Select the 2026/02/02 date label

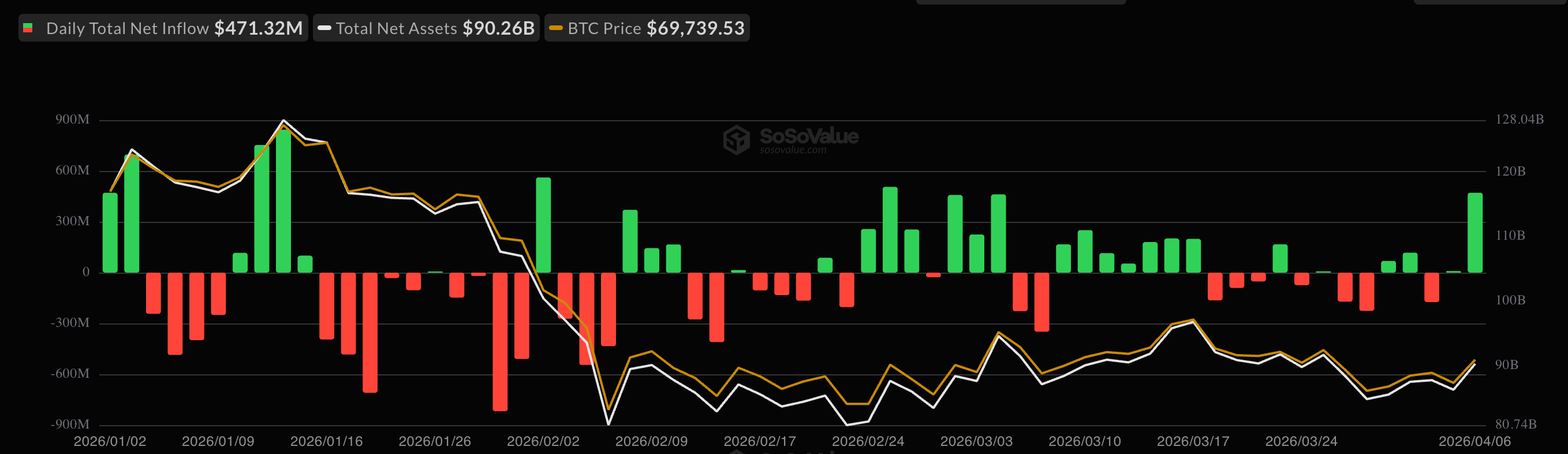(x=543, y=441)
